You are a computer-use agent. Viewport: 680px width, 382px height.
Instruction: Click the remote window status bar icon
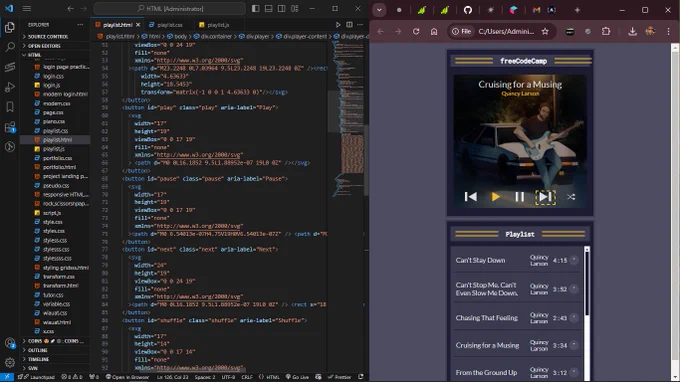7,377
